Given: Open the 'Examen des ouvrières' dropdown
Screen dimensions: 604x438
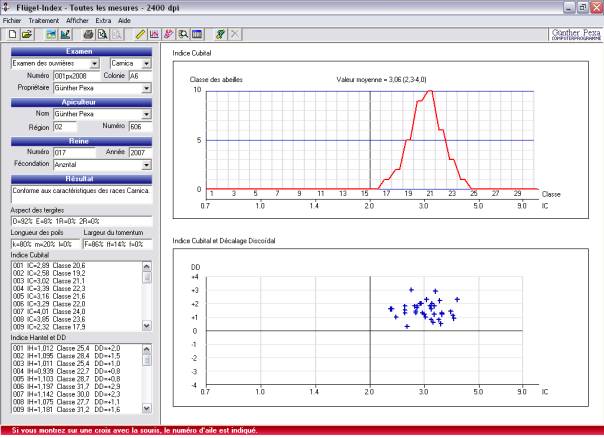Looking at the screenshot, I should [x=95, y=62].
